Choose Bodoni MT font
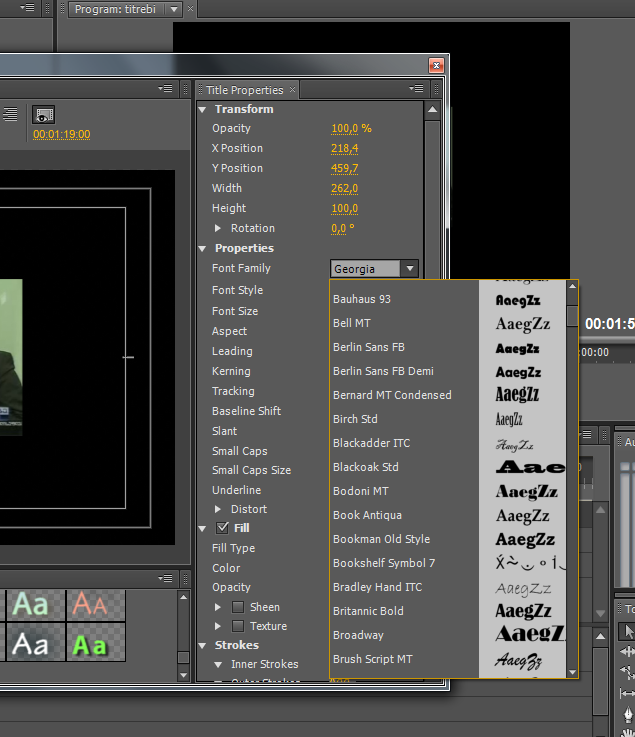The height and width of the screenshot is (737, 635). pos(404,491)
